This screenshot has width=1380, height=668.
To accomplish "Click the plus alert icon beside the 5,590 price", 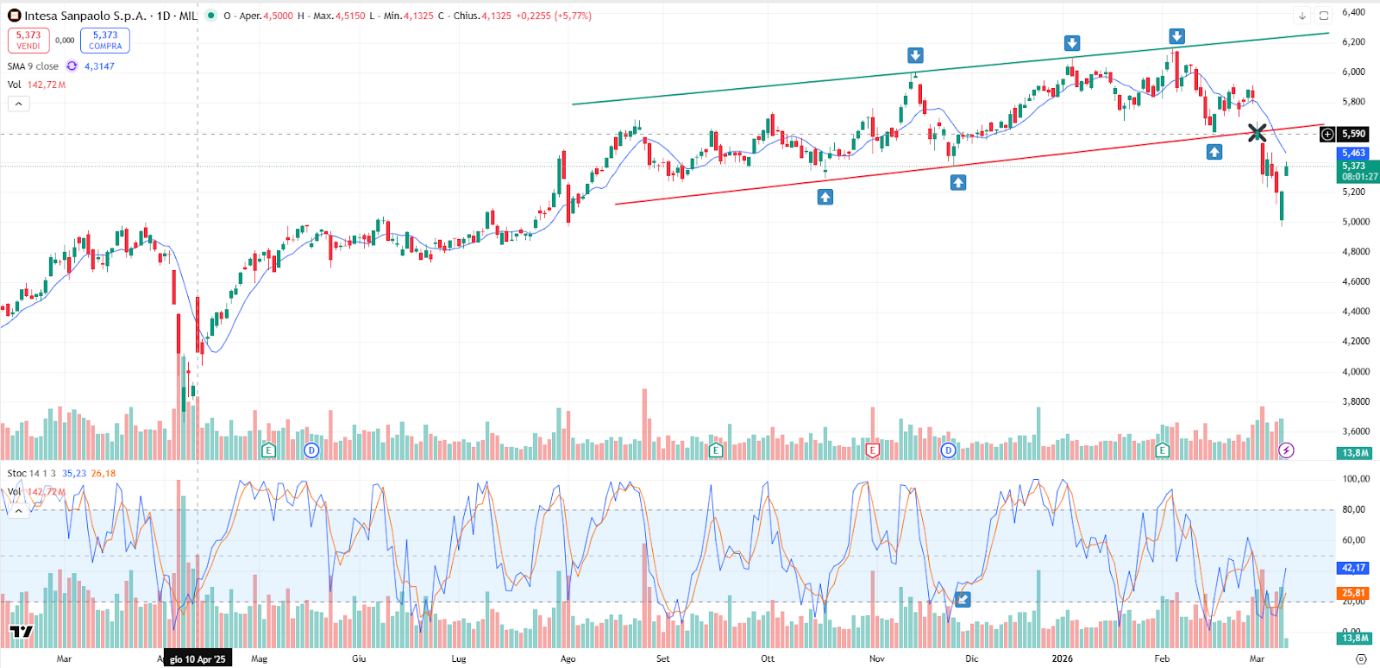I will [1327, 133].
